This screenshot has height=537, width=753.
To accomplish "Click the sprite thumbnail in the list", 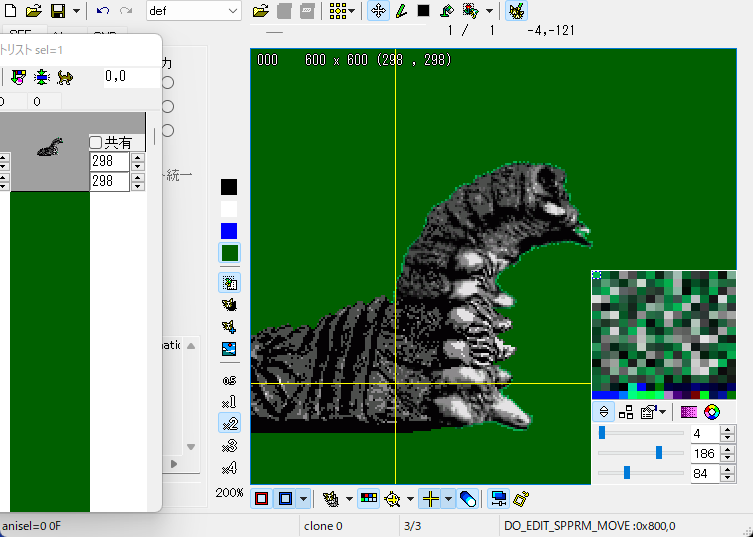I will point(50,147).
